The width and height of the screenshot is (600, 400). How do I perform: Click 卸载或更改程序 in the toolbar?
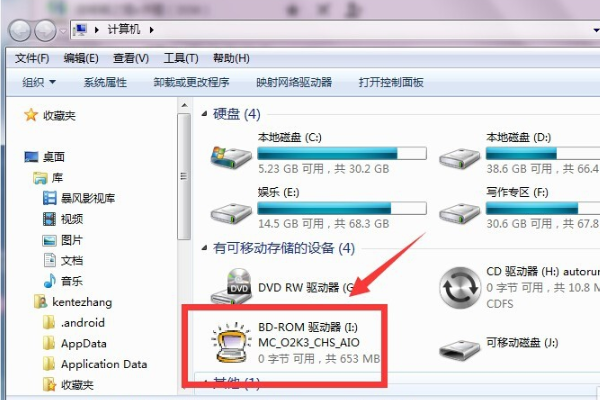click(x=191, y=82)
